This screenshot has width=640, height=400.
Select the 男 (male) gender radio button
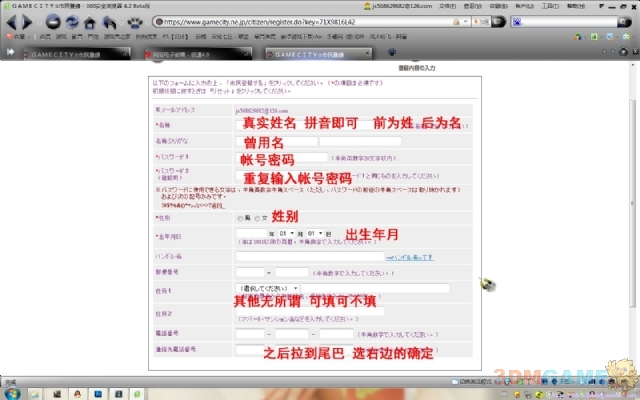tap(240, 218)
